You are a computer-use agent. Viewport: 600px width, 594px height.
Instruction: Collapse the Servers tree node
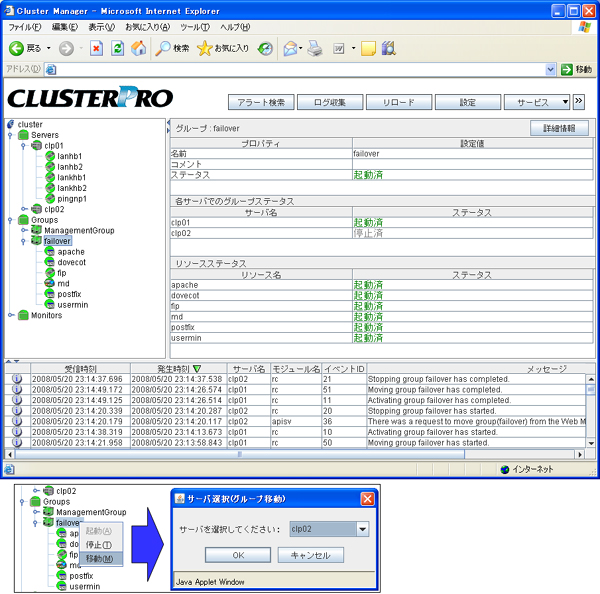tap(10, 134)
